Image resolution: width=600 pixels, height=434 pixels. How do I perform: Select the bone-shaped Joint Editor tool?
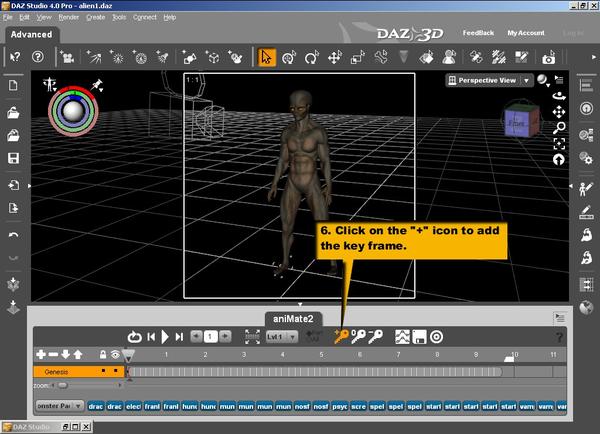[x=381, y=57]
